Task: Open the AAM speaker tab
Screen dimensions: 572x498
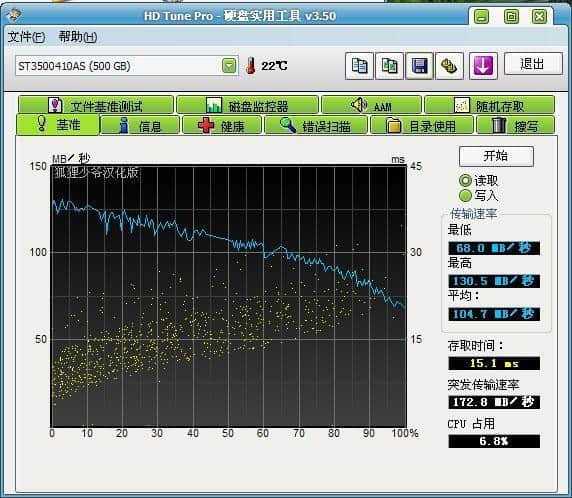Action: (371, 105)
